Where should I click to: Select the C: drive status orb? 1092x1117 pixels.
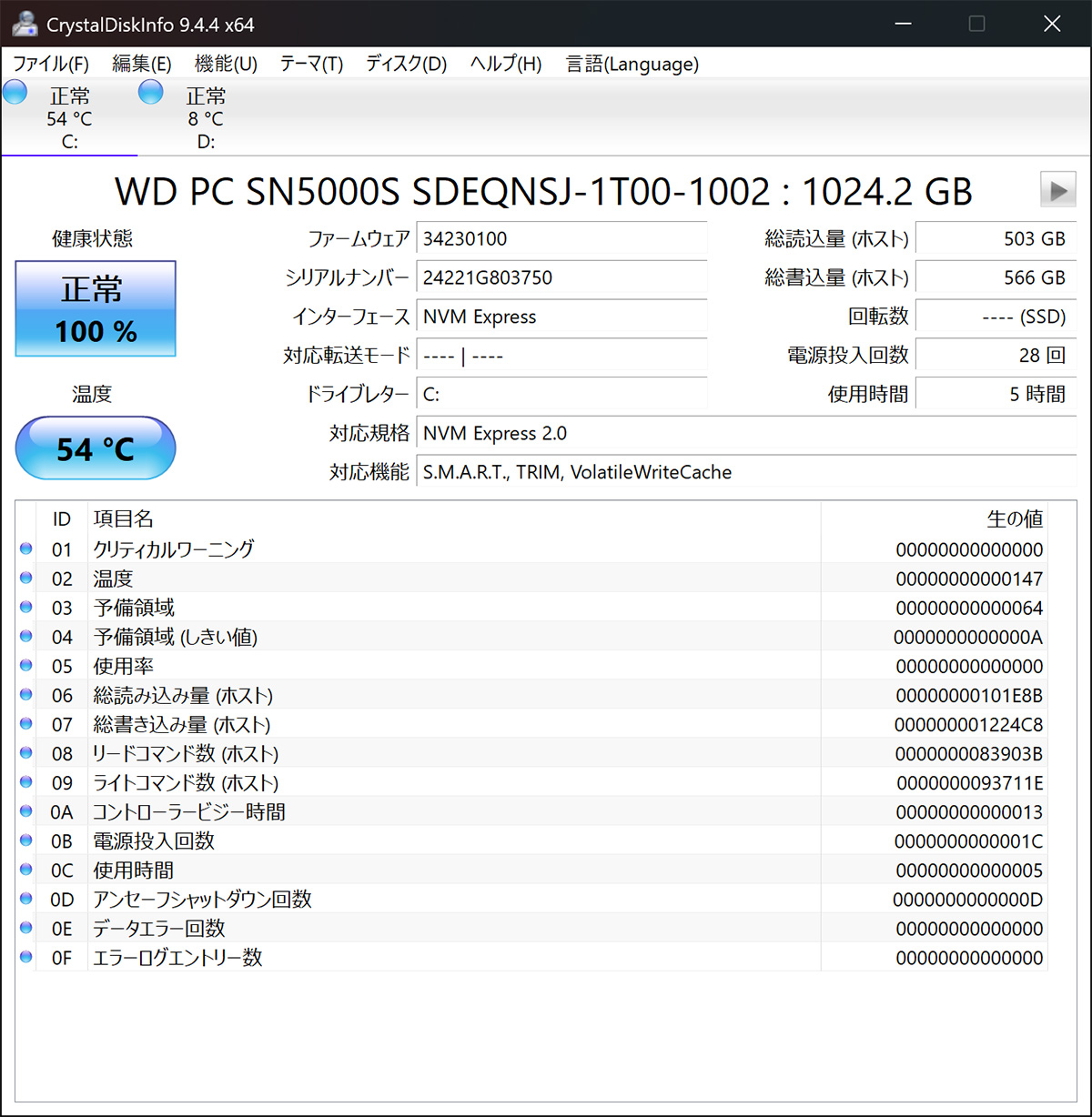[15, 92]
